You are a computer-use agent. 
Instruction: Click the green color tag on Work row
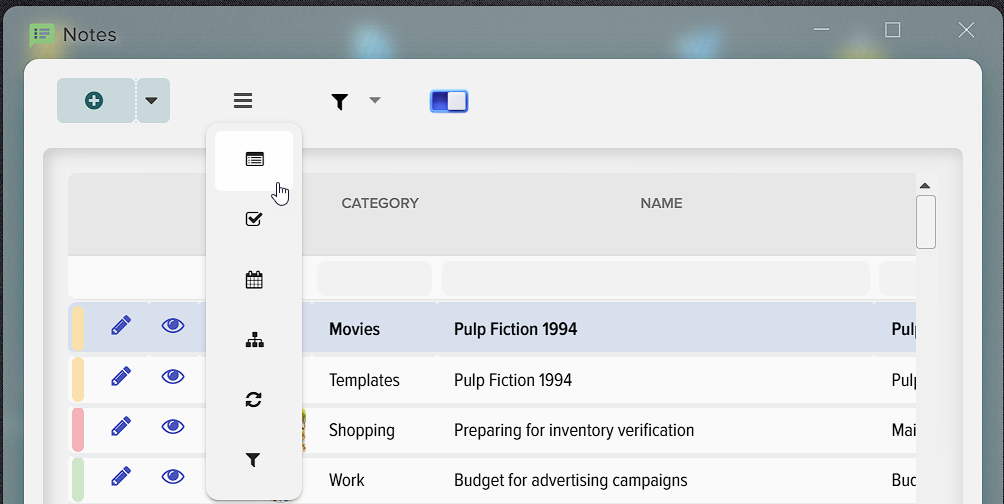[77, 480]
